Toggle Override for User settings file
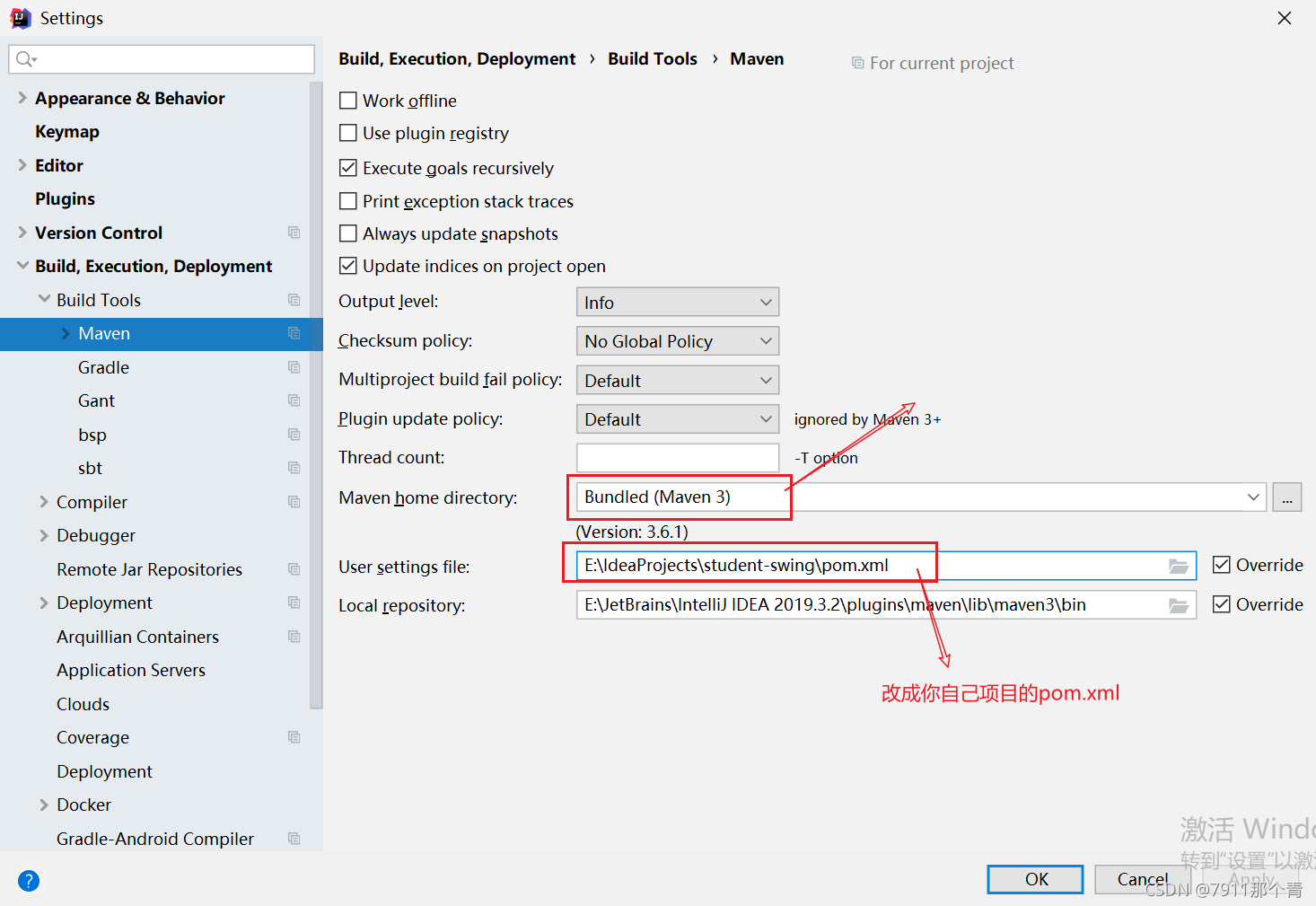The image size is (1316, 906). [x=1222, y=565]
